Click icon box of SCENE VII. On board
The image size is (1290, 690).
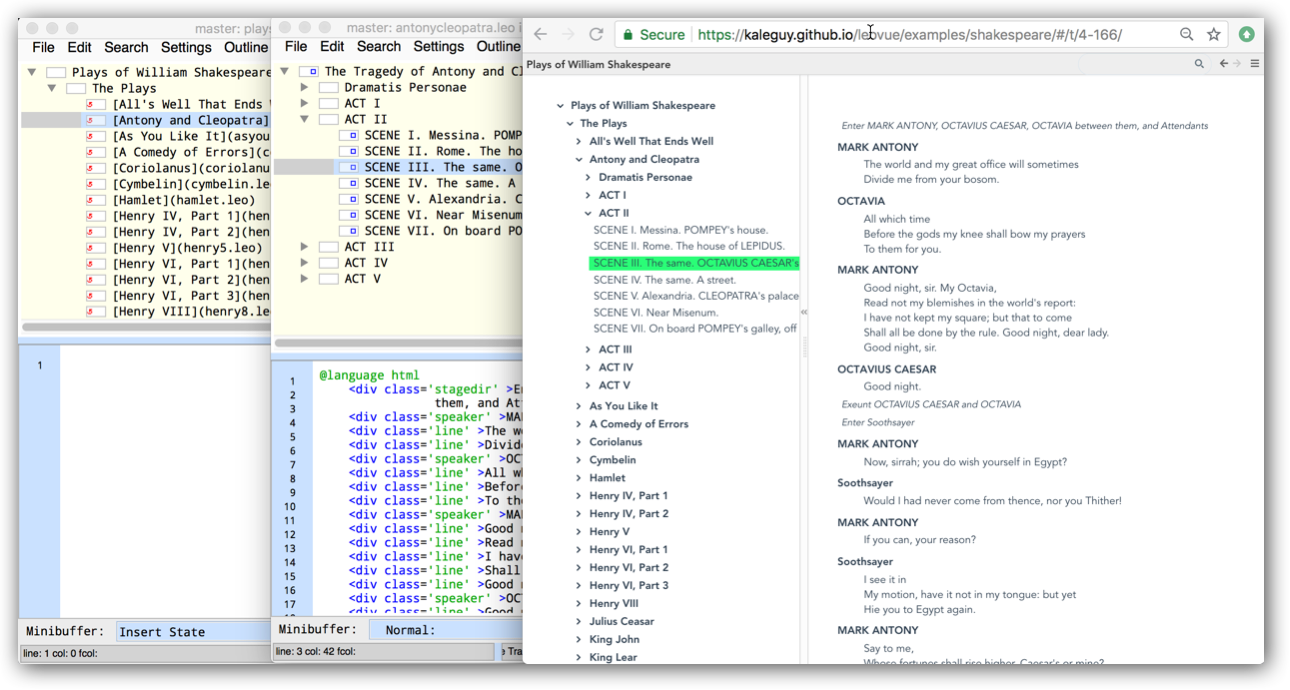click(349, 231)
